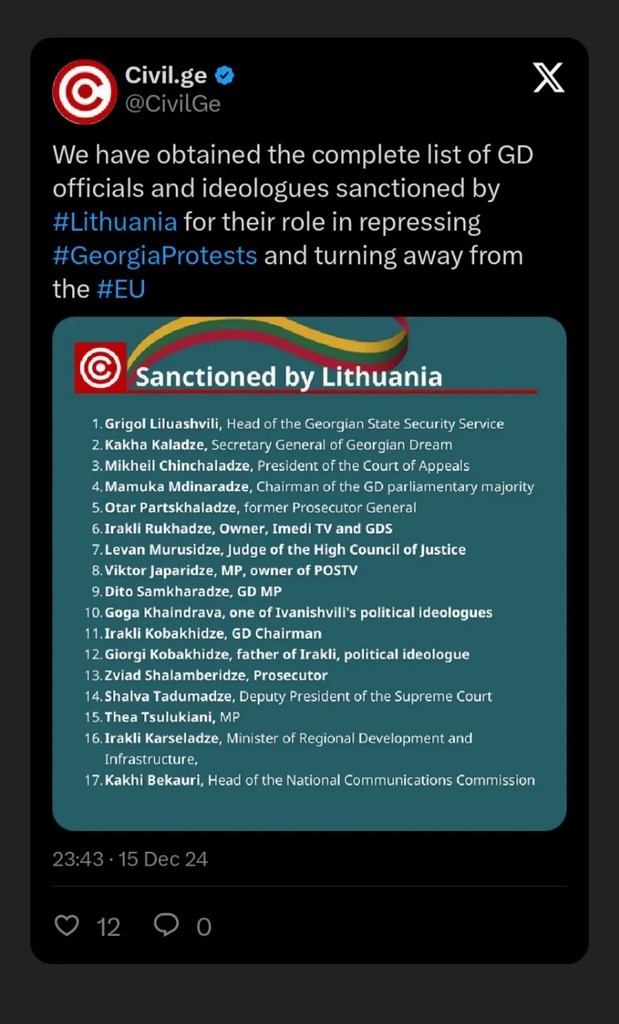This screenshot has height=1024, width=619.
Task: Click the 23:43 · 15 Dec 24 timestamp
Action: point(130,859)
